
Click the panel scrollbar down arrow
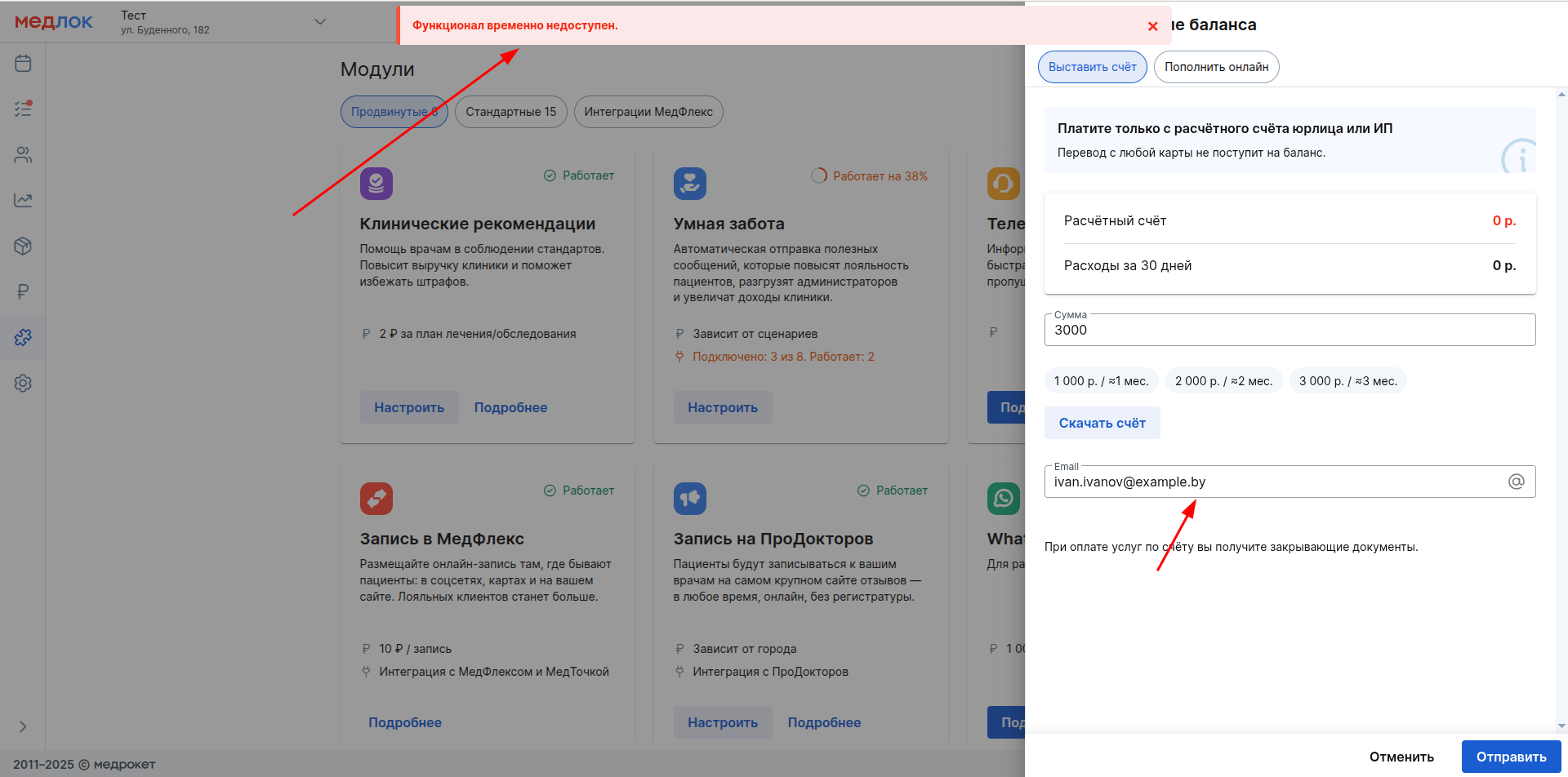click(1561, 726)
